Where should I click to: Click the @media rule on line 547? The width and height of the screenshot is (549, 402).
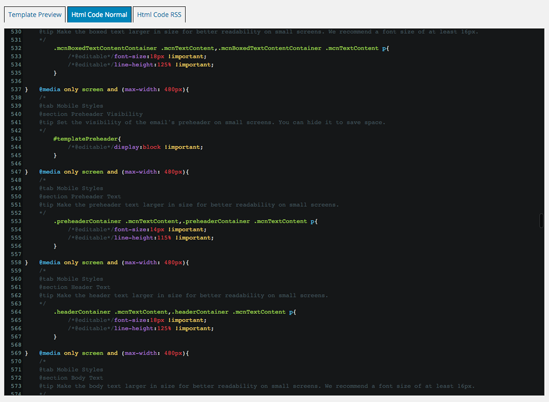point(114,172)
